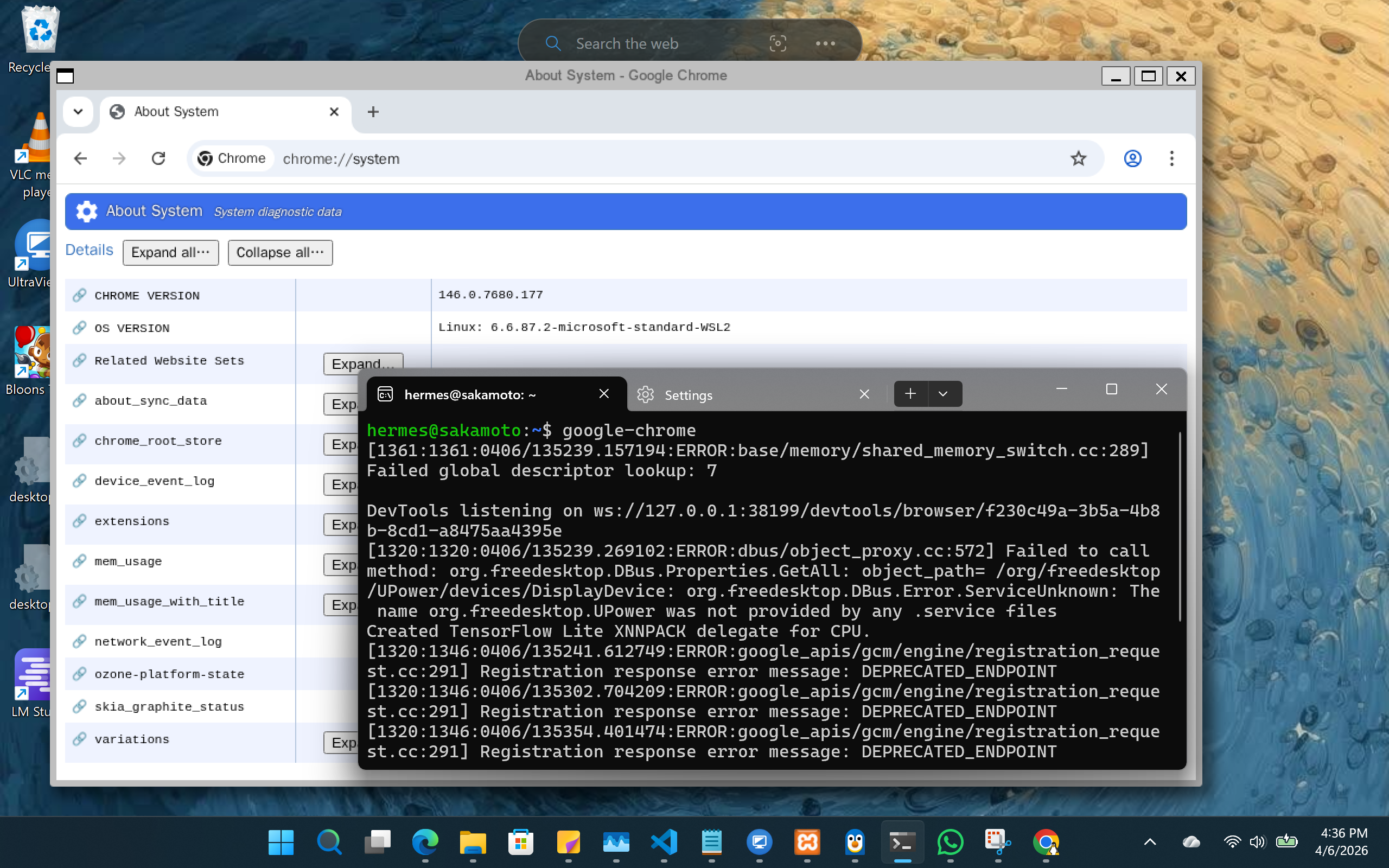This screenshot has width=1389, height=868.
Task: Reload the chrome://system page
Action: [x=158, y=158]
